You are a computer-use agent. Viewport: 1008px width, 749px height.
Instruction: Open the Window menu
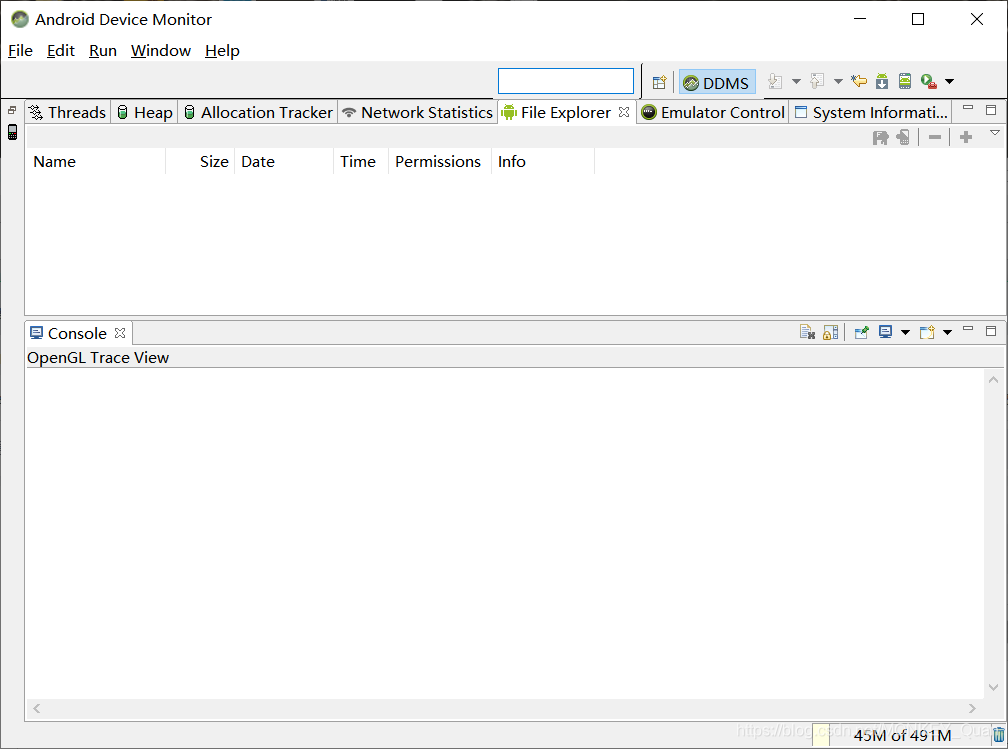coord(161,51)
